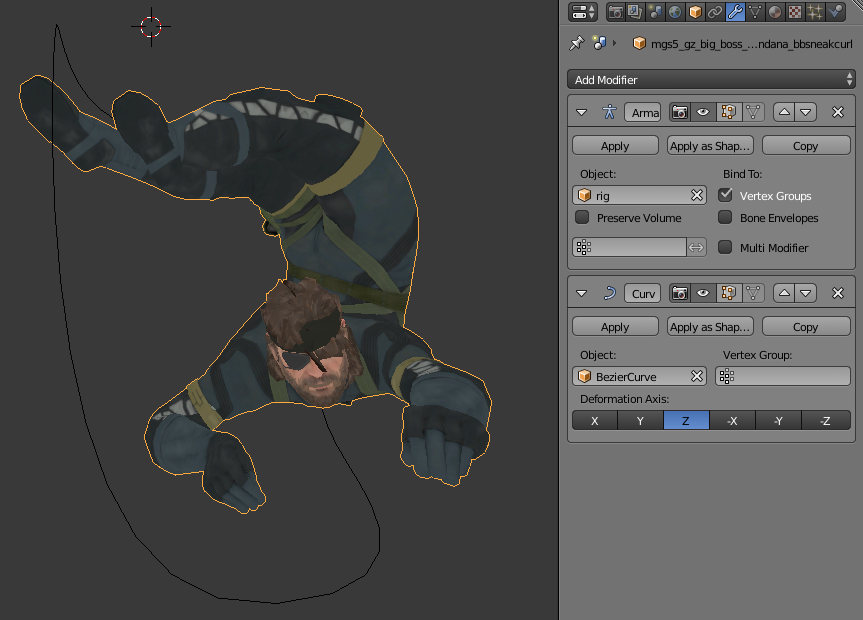This screenshot has width=863, height=620.
Task: Select the Modifiers wrench tab
Action: (x=735, y=12)
